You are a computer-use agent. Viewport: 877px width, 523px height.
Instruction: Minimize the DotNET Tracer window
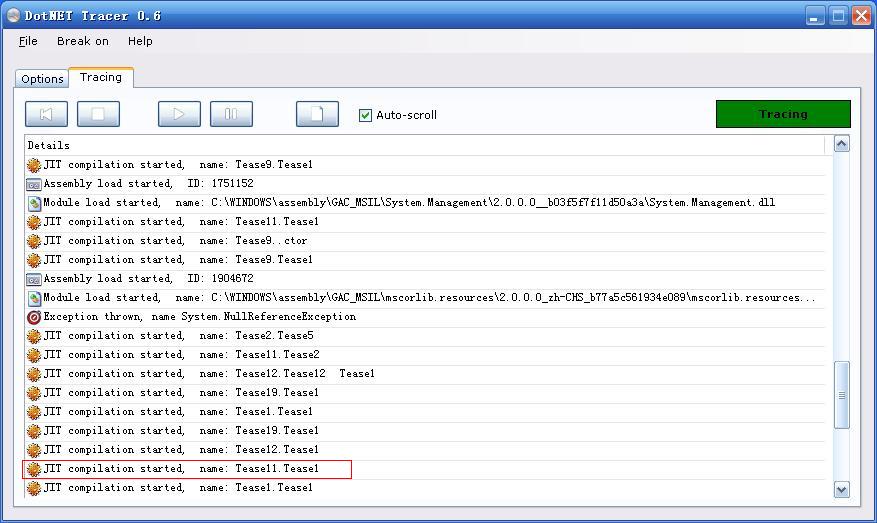click(x=815, y=16)
